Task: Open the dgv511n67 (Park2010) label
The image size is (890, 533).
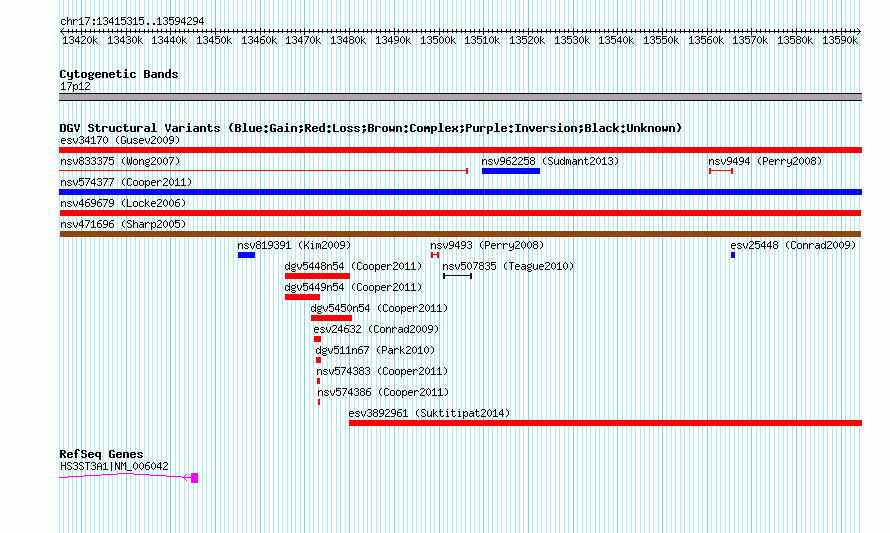Action: 375,350
